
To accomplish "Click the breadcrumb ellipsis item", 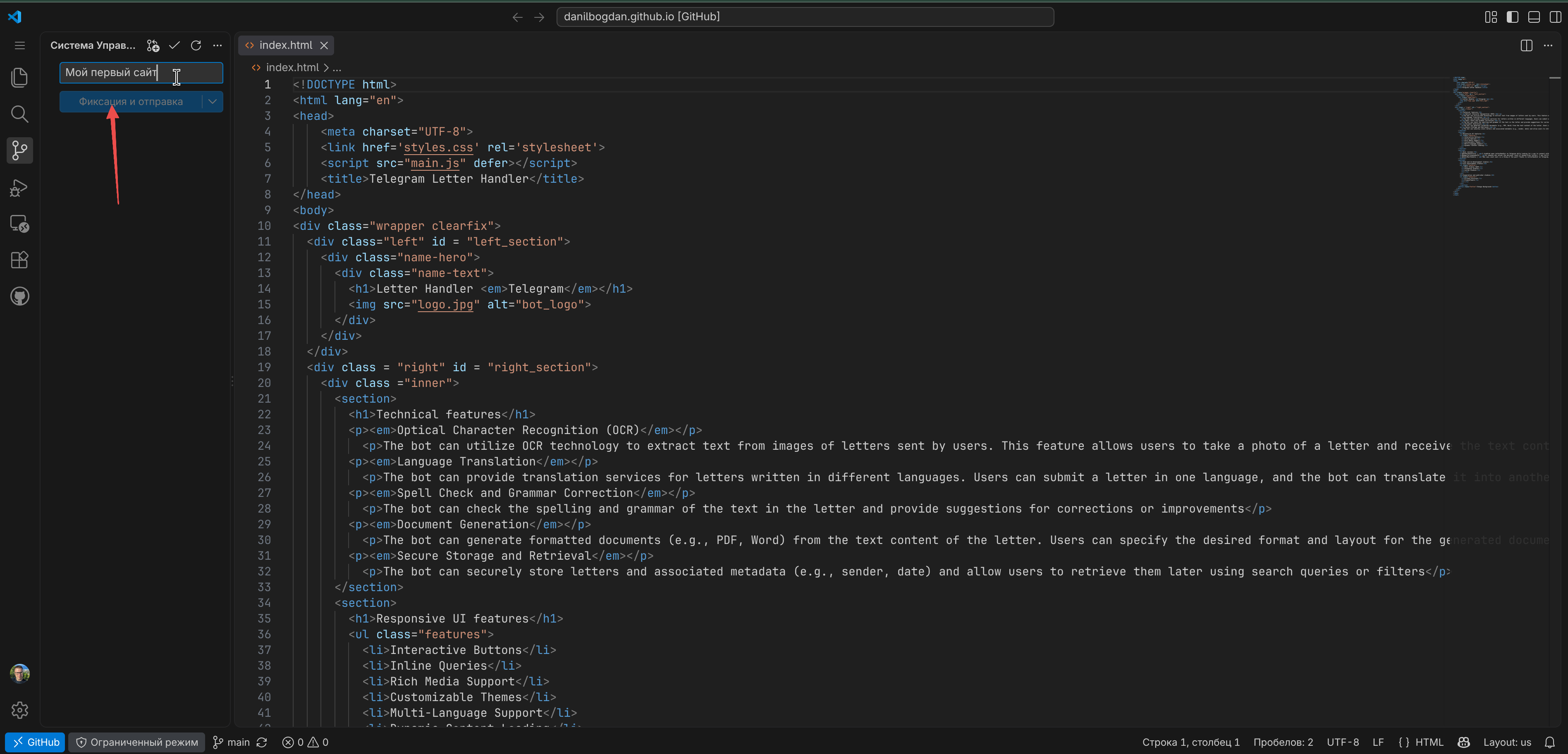I will coord(337,67).
